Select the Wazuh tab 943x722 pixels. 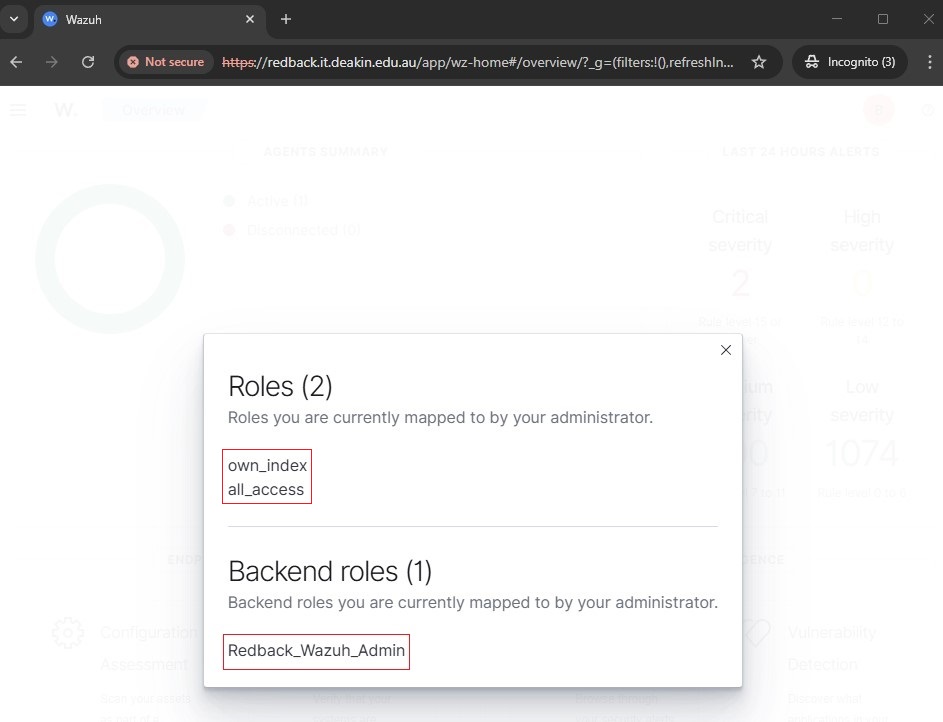tap(149, 19)
